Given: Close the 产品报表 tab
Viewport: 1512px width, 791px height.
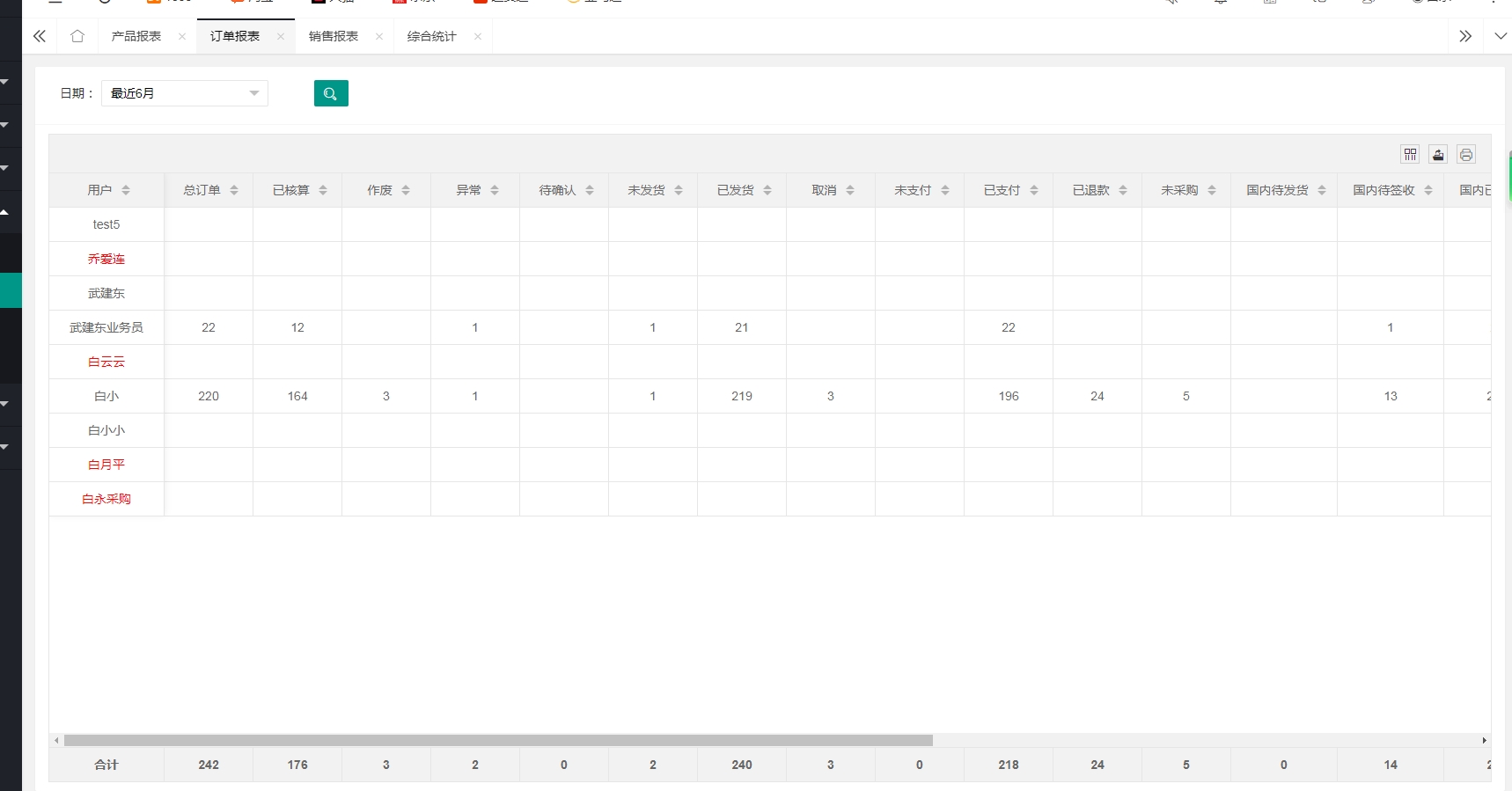Looking at the screenshot, I should click(x=182, y=36).
